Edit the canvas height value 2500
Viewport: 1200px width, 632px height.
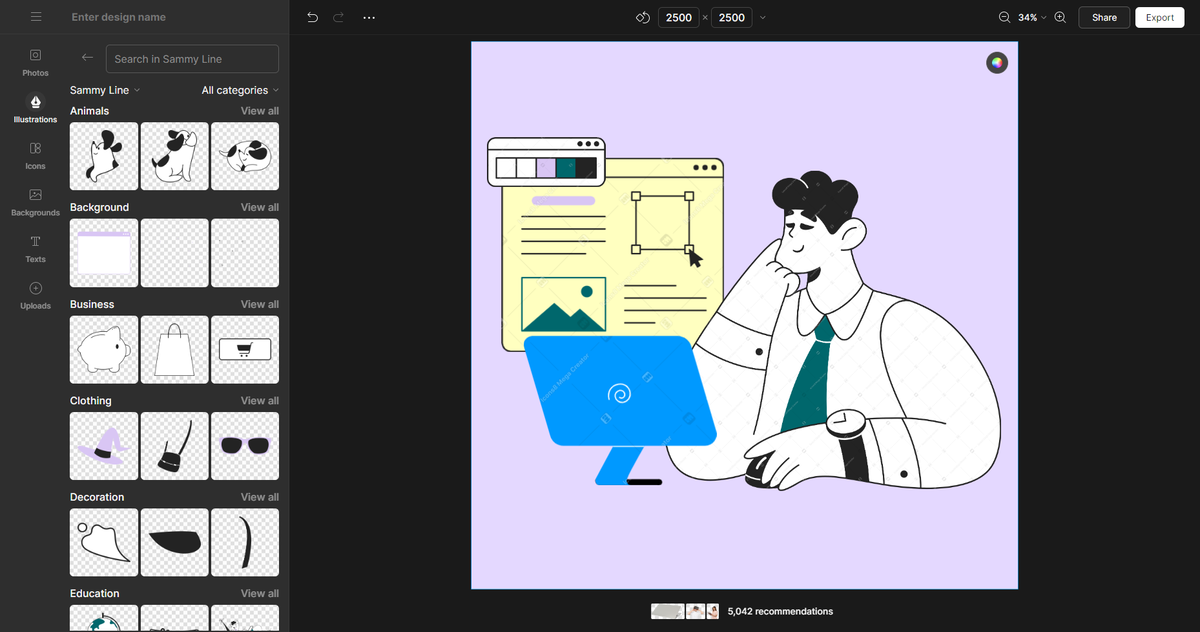tap(732, 17)
